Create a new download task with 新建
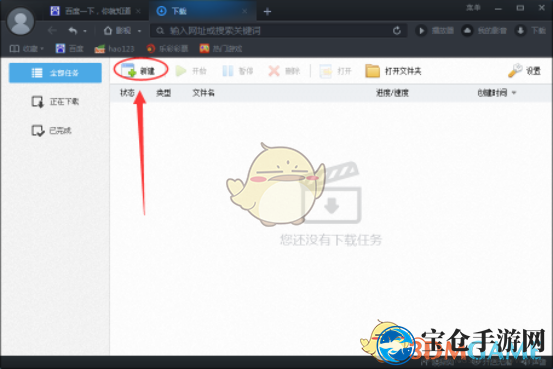Screen dimensions: 553x369 click(x=138, y=71)
